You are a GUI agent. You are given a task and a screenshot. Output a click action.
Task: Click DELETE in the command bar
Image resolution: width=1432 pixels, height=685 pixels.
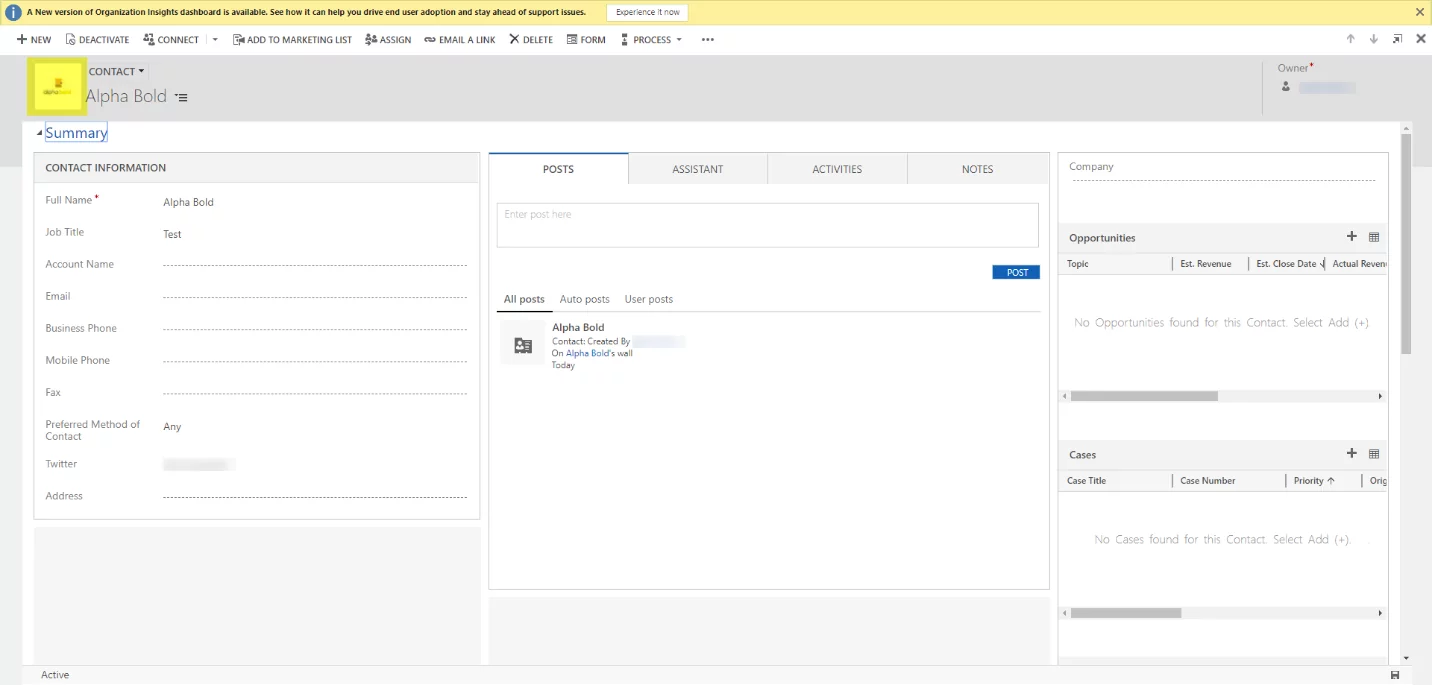tap(530, 40)
